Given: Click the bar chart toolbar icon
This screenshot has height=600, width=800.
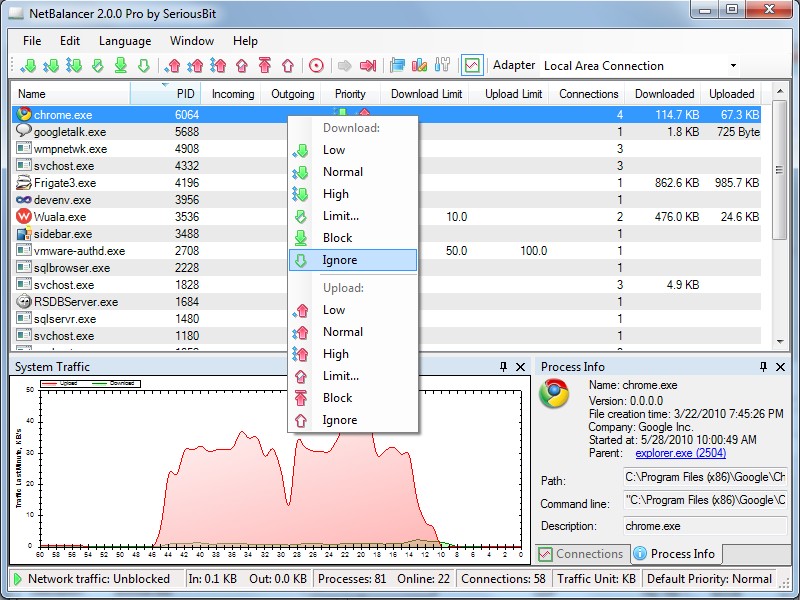Looking at the screenshot, I should pos(419,66).
